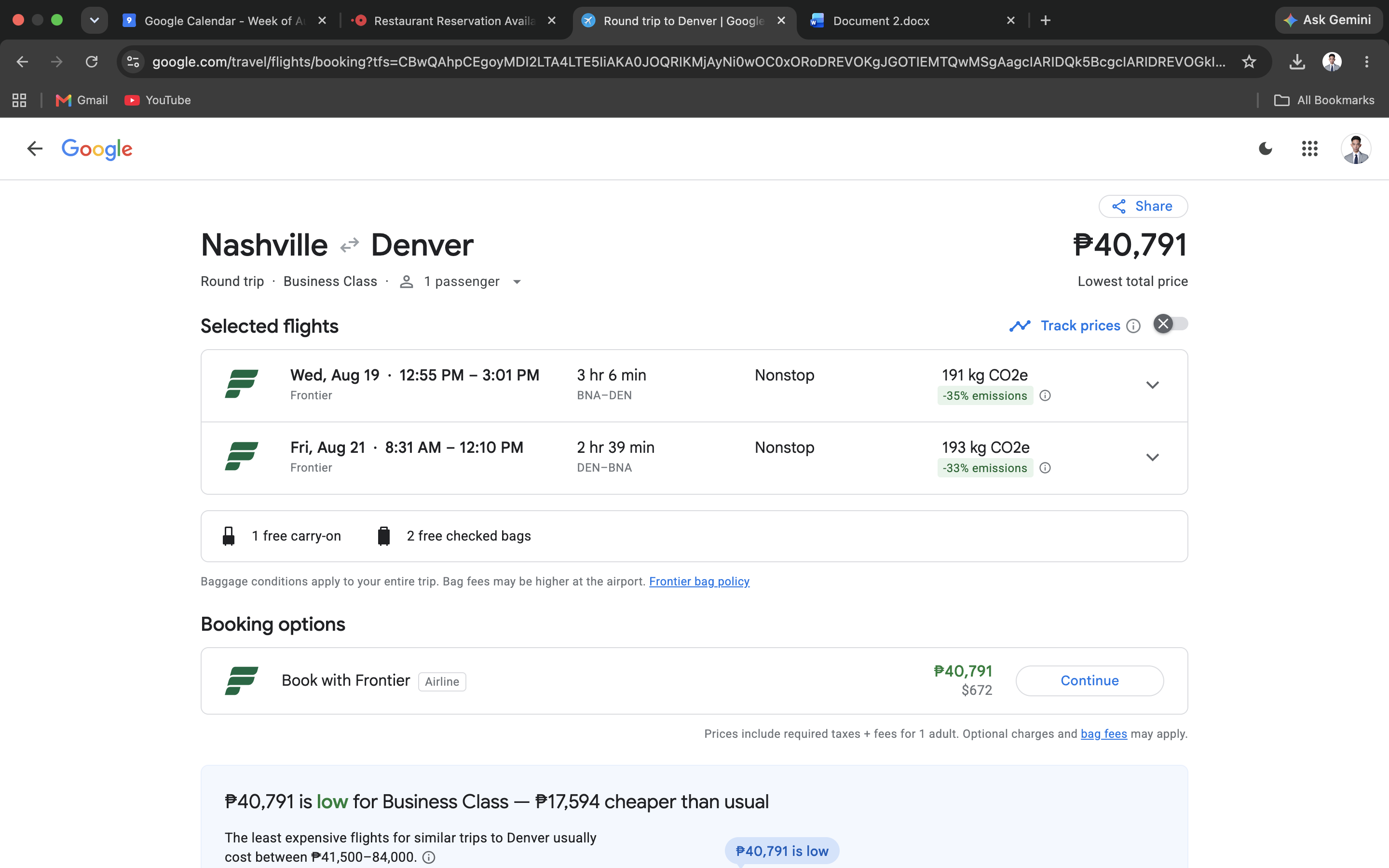The image size is (1389, 868).
Task: Open the Frontier bag policy link
Action: tap(699, 582)
